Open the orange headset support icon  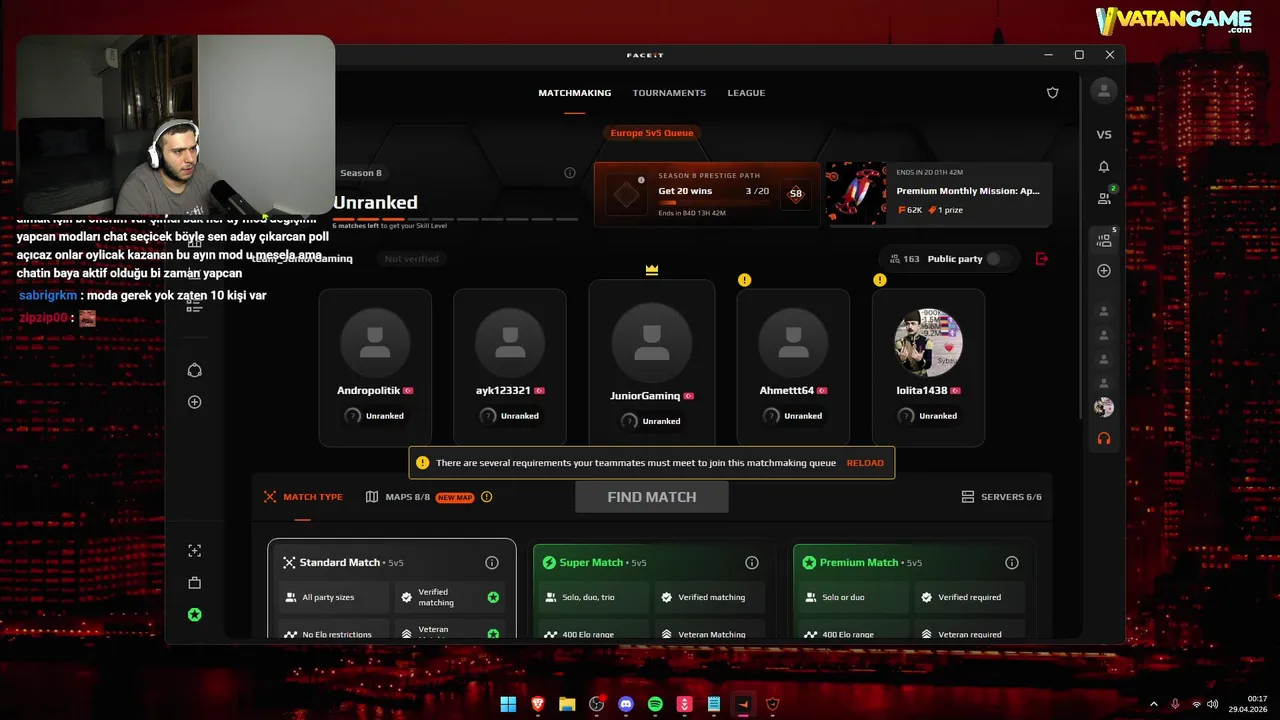[1104, 438]
